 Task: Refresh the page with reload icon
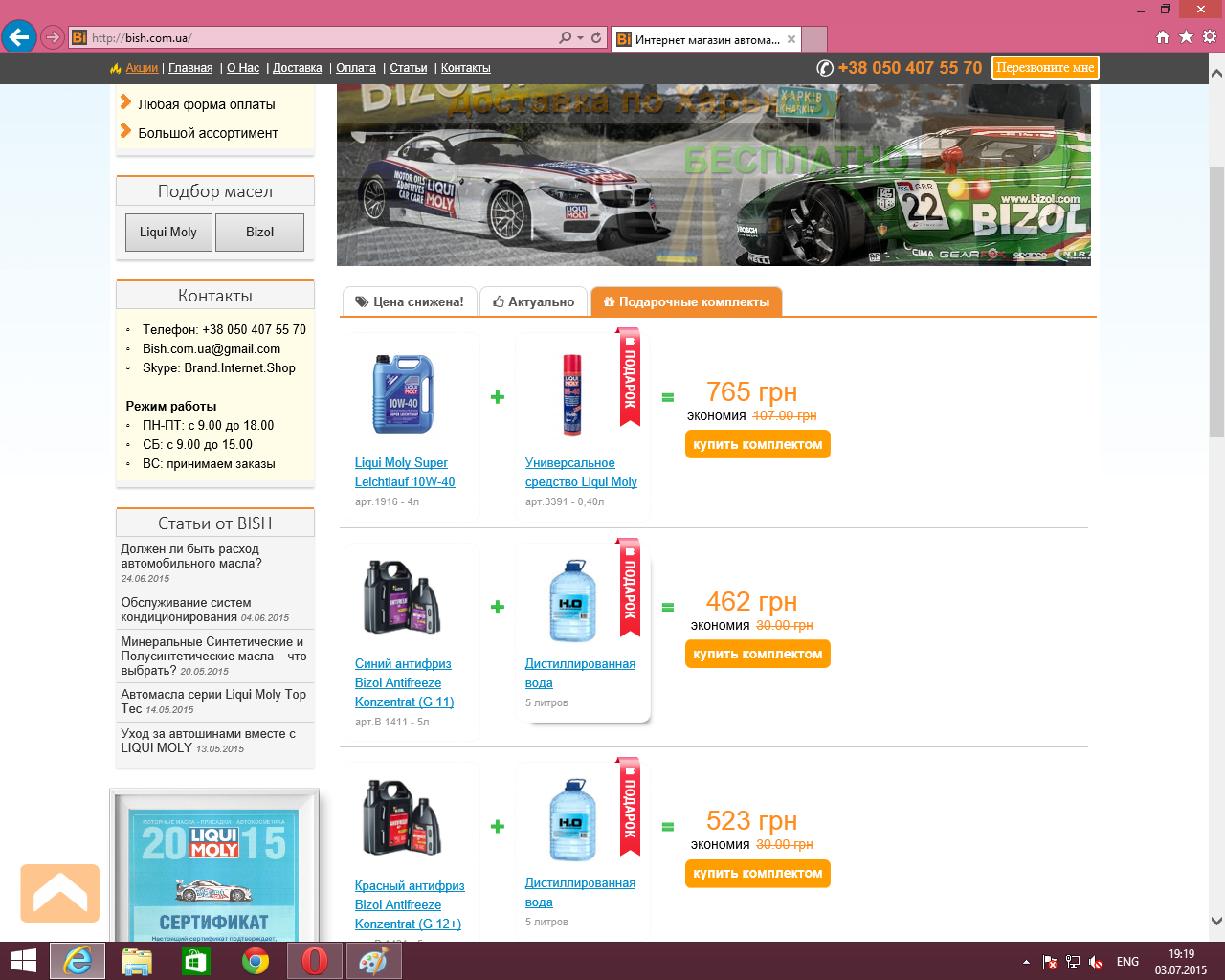[x=596, y=38]
